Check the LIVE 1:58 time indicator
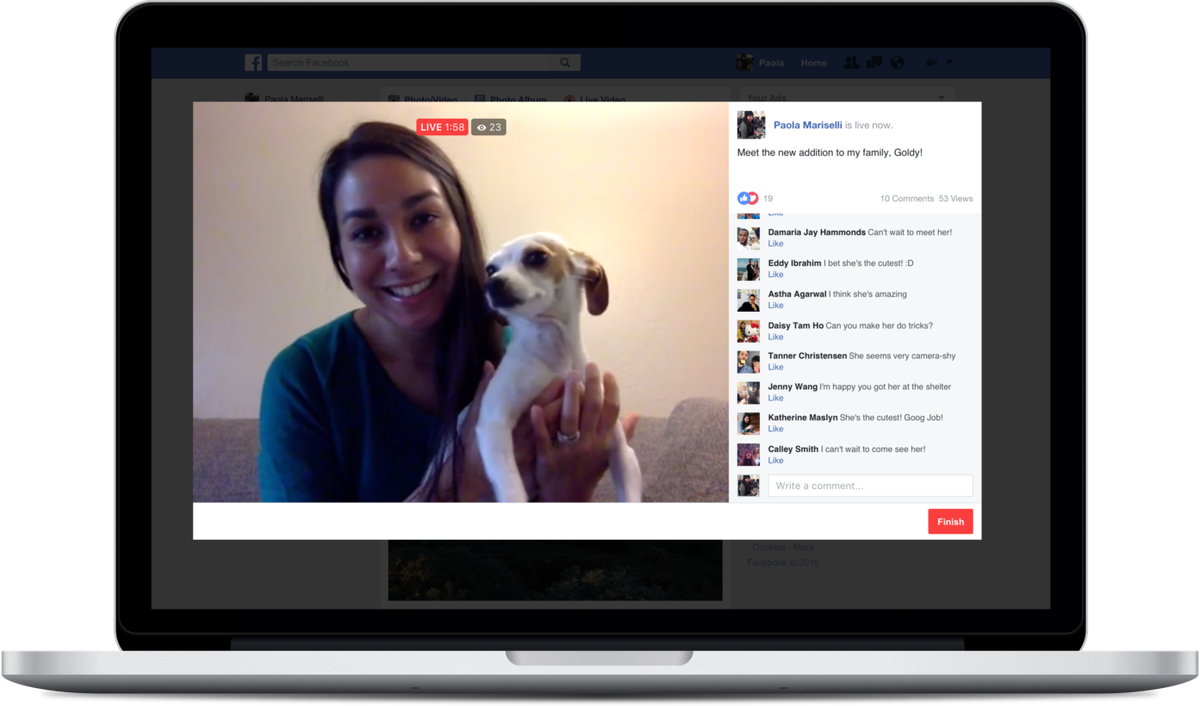 tap(441, 127)
